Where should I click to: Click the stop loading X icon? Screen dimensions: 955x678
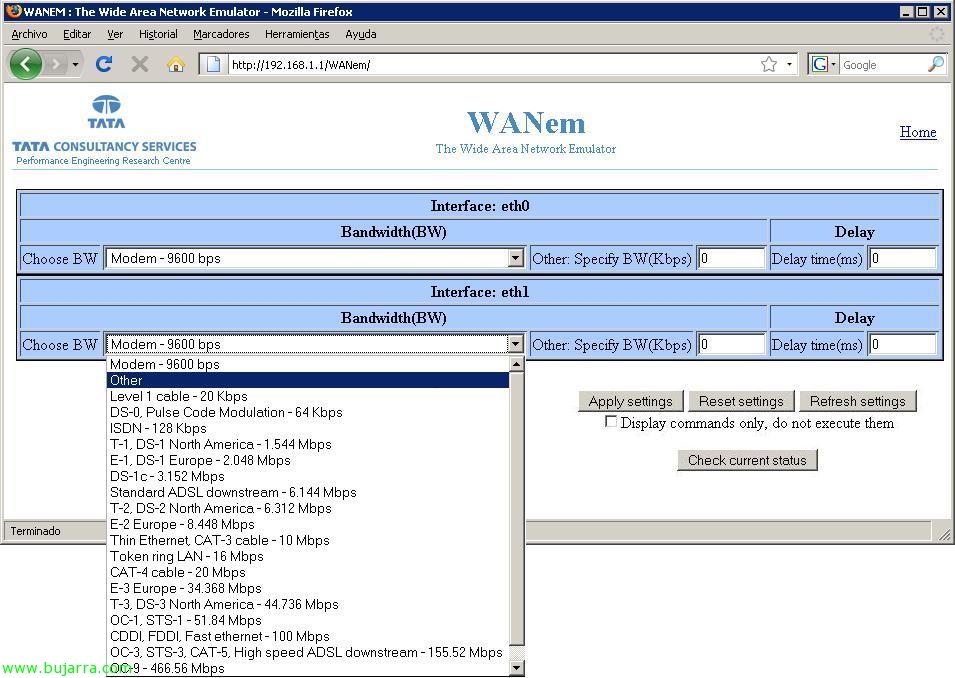click(140, 64)
